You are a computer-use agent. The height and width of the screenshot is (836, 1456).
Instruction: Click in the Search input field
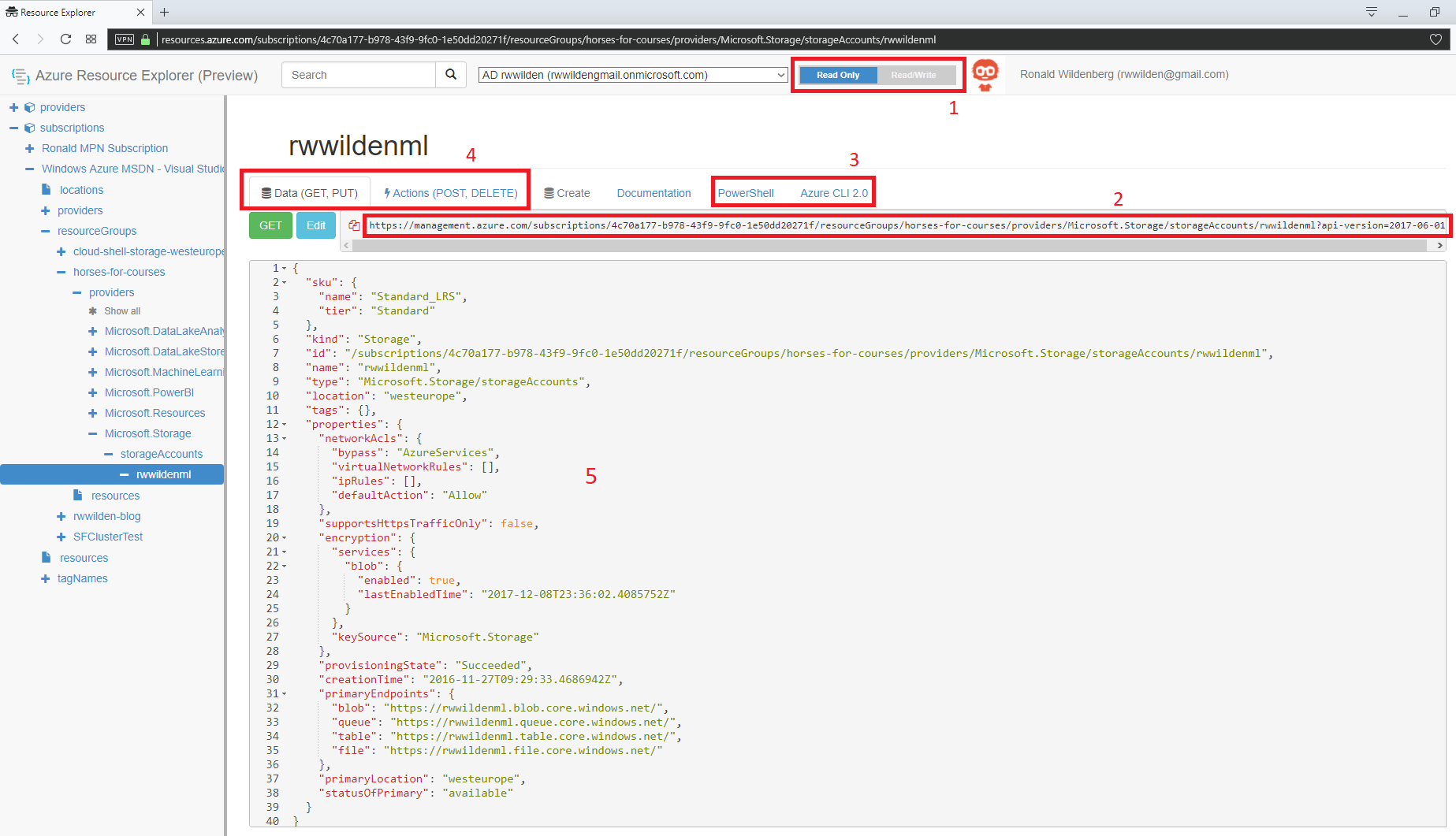tap(359, 75)
